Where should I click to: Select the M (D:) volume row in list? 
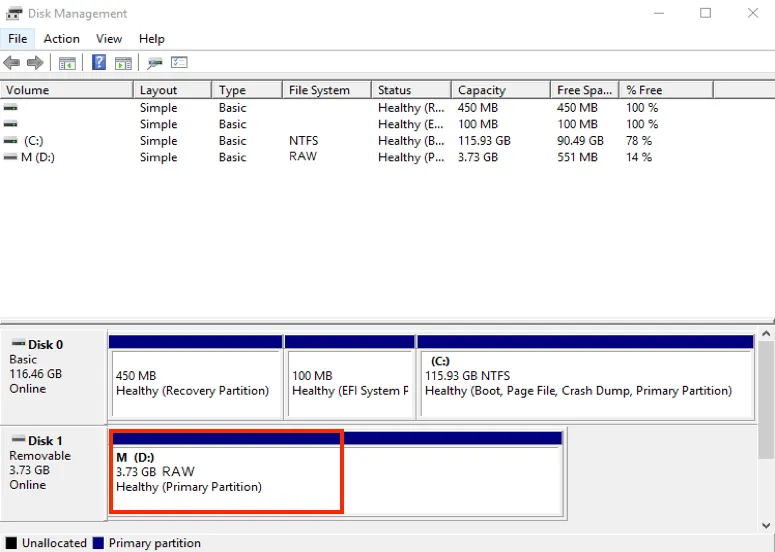tap(37, 157)
